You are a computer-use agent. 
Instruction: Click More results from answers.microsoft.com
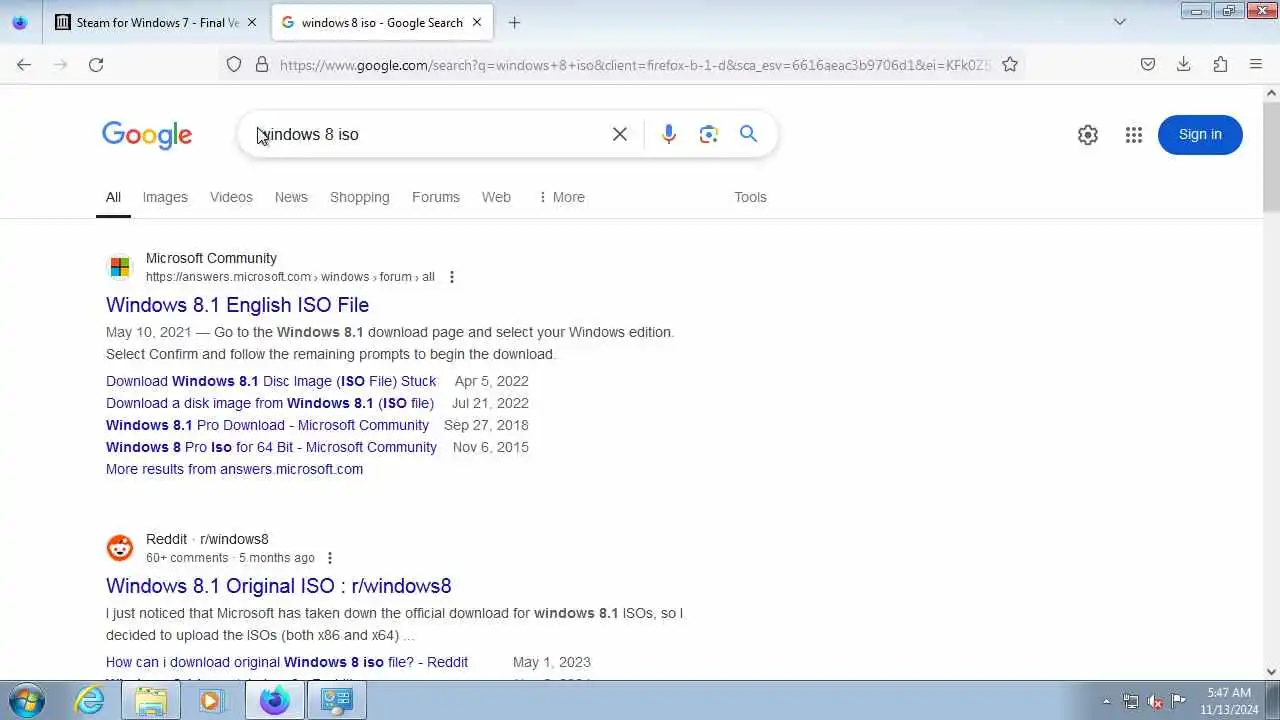coord(234,469)
